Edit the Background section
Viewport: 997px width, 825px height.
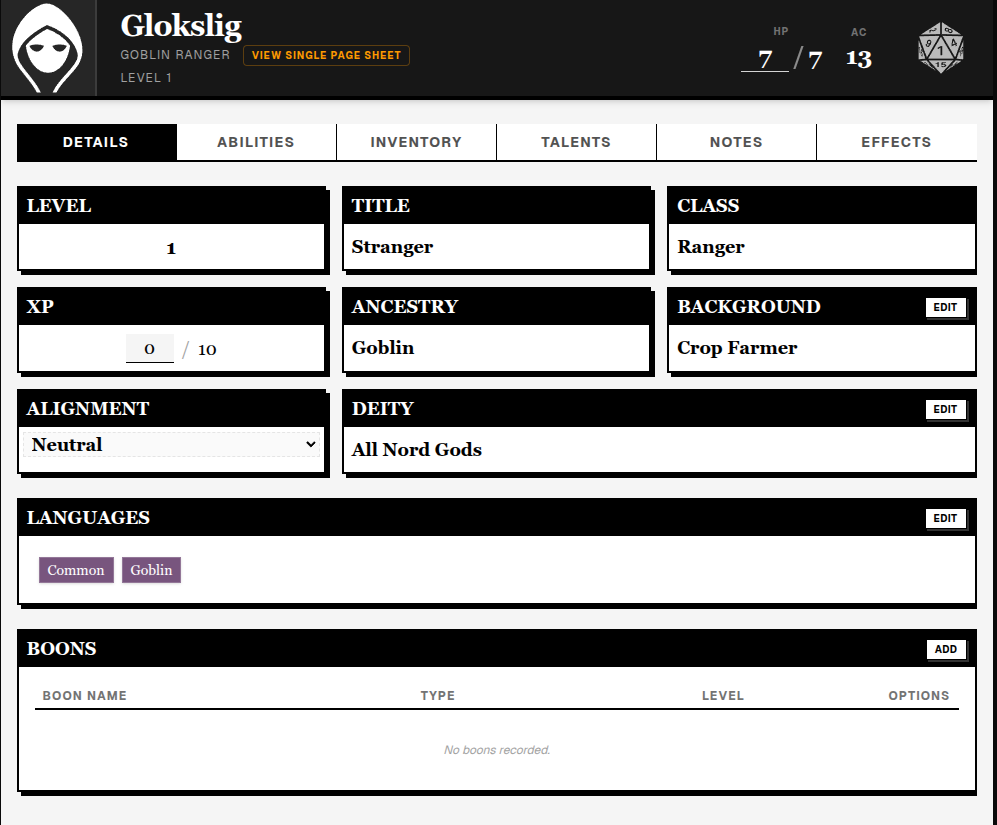click(945, 307)
